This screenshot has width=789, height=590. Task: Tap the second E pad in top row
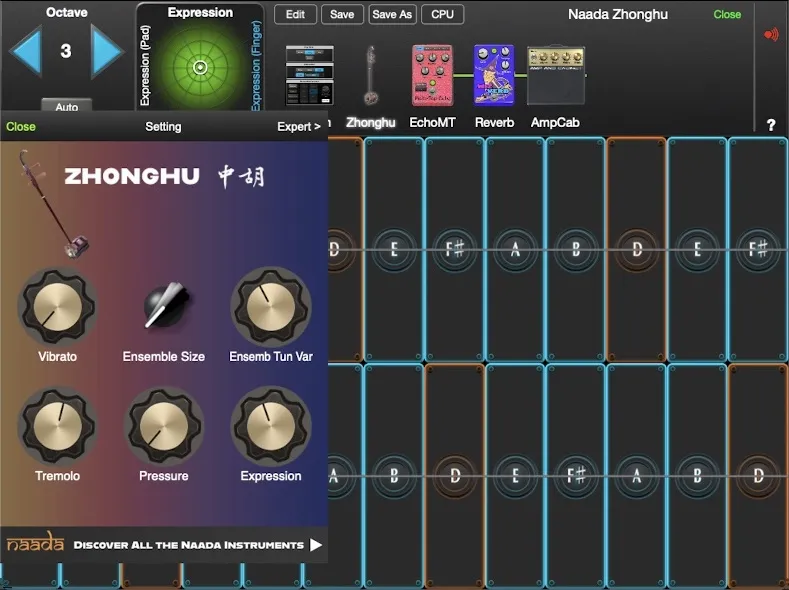[x=697, y=249]
